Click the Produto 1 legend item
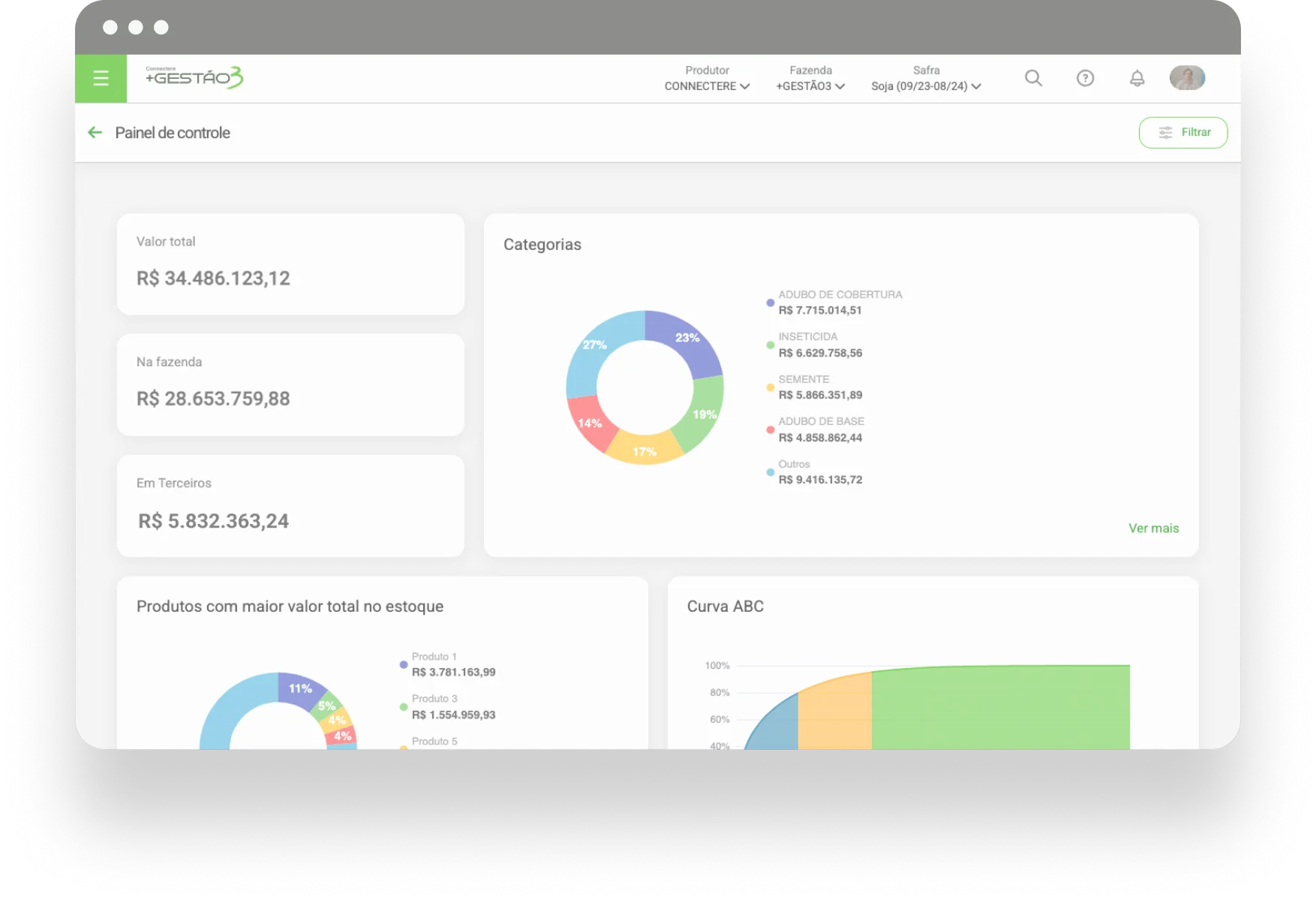The image size is (1316, 900). click(x=452, y=664)
